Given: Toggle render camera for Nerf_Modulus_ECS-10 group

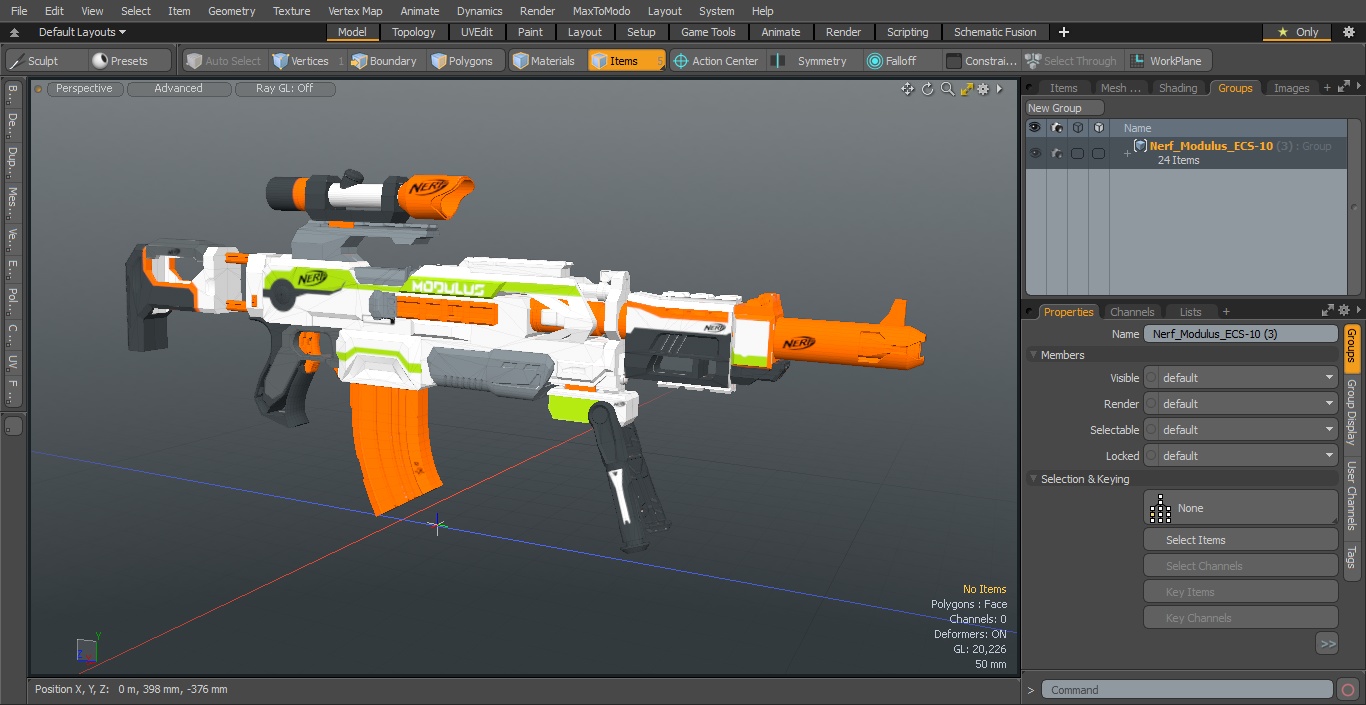Looking at the screenshot, I should coord(1056,153).
